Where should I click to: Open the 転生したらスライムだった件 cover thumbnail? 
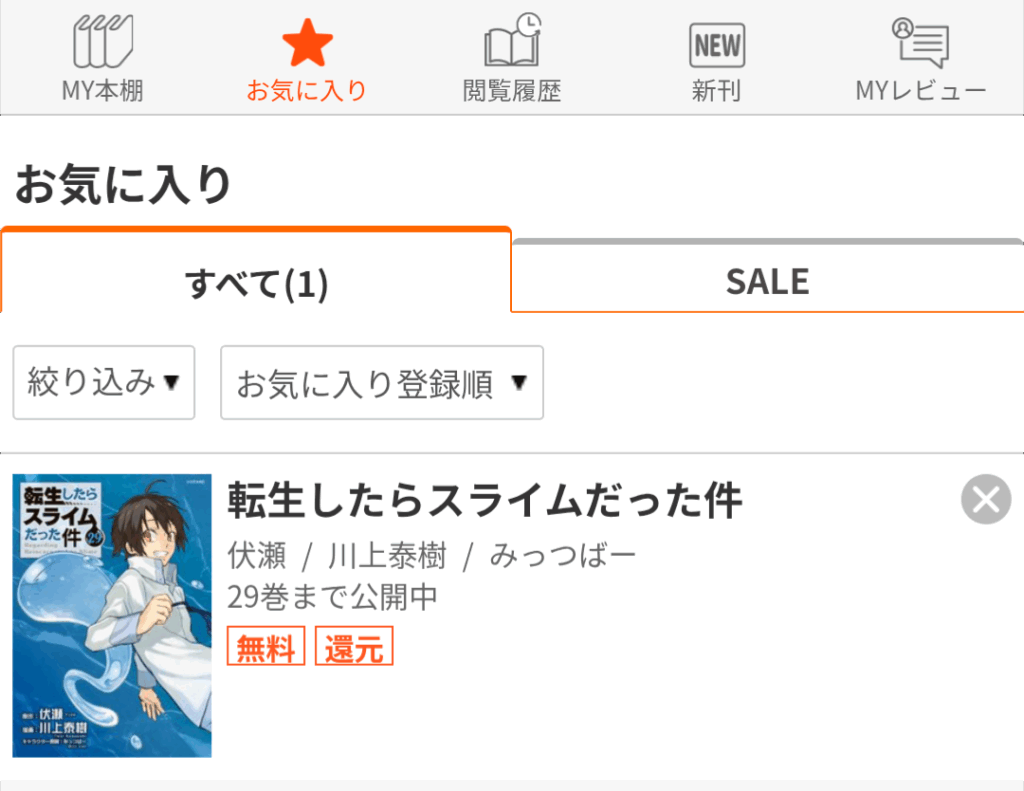pyautogui.click(x=112, y=615)
